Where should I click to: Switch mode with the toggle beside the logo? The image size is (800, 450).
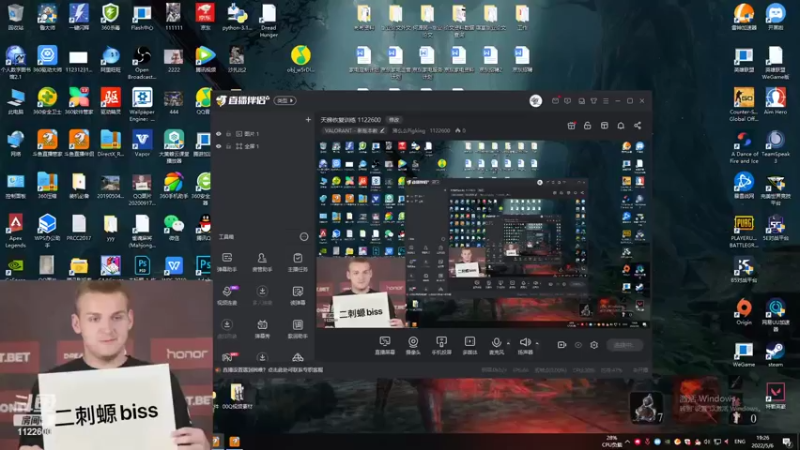coord(285,101)
